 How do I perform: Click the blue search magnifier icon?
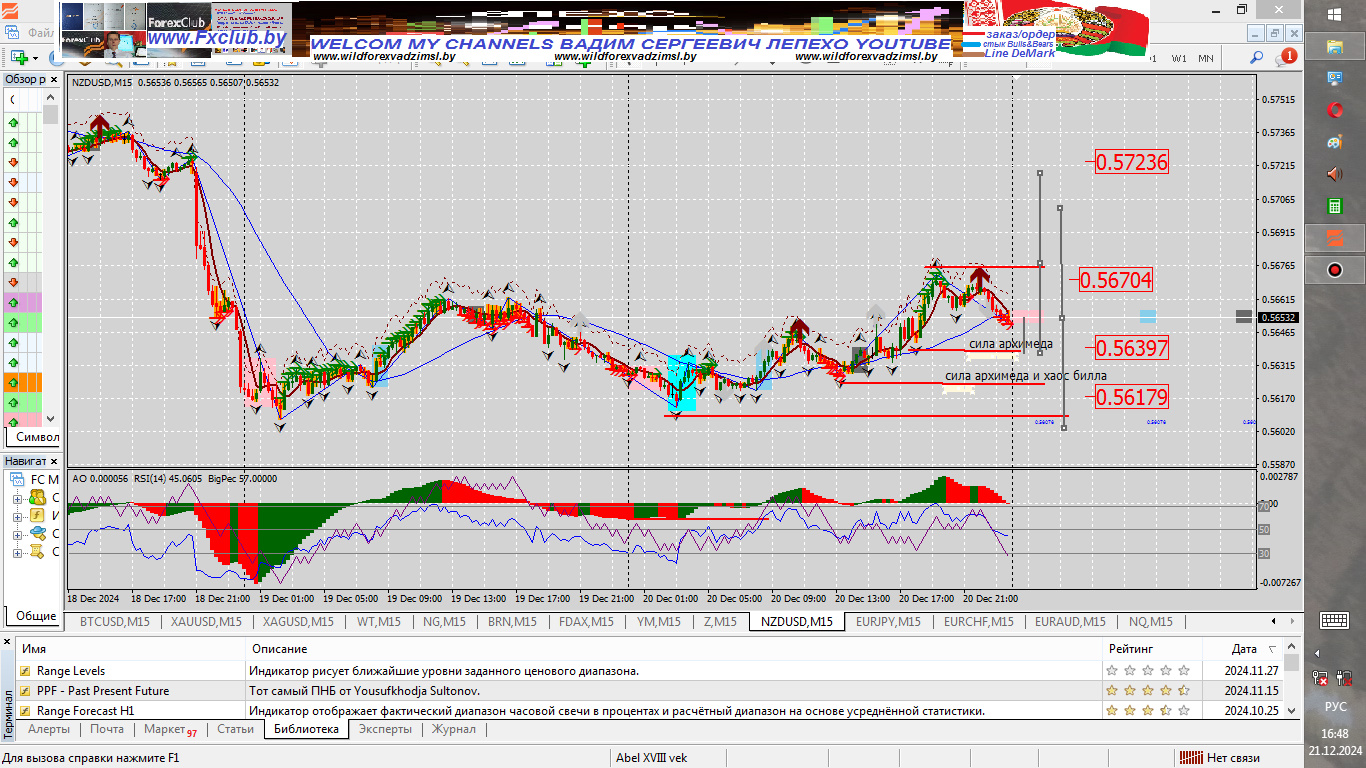coord(1256,58)
